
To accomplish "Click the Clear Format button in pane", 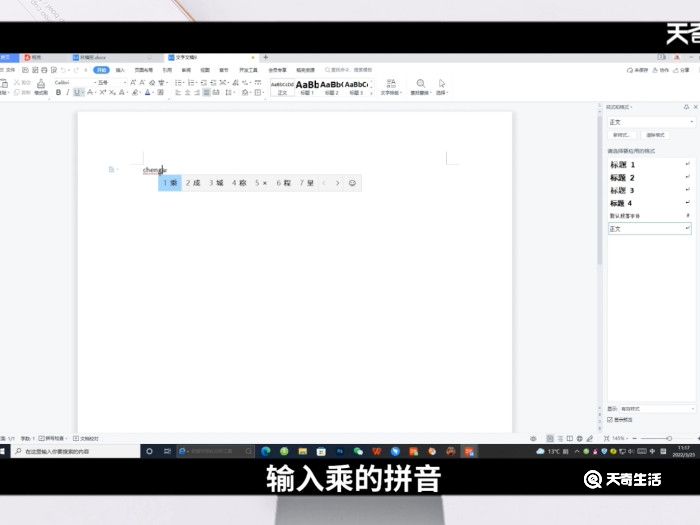I will tap(655, 135).
